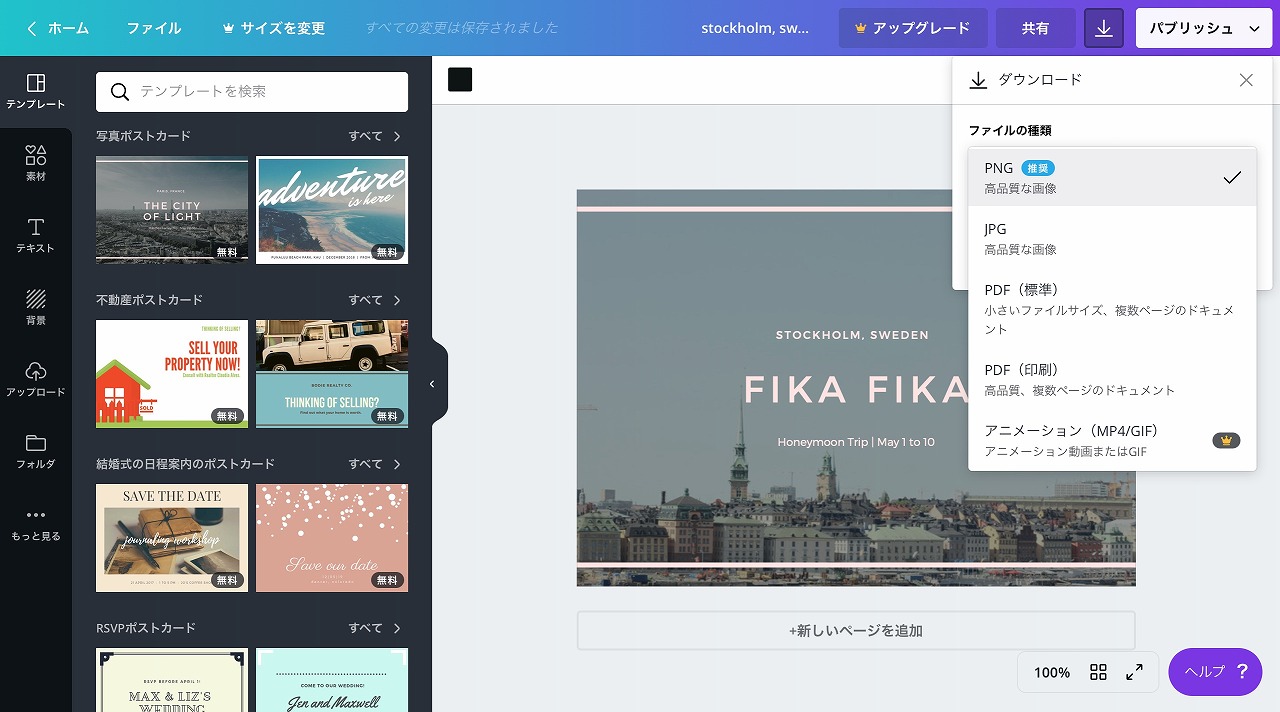Screen dimensions: 1280x712
Task: Click the アップグレード button
Action: click(x=913, y=28)
